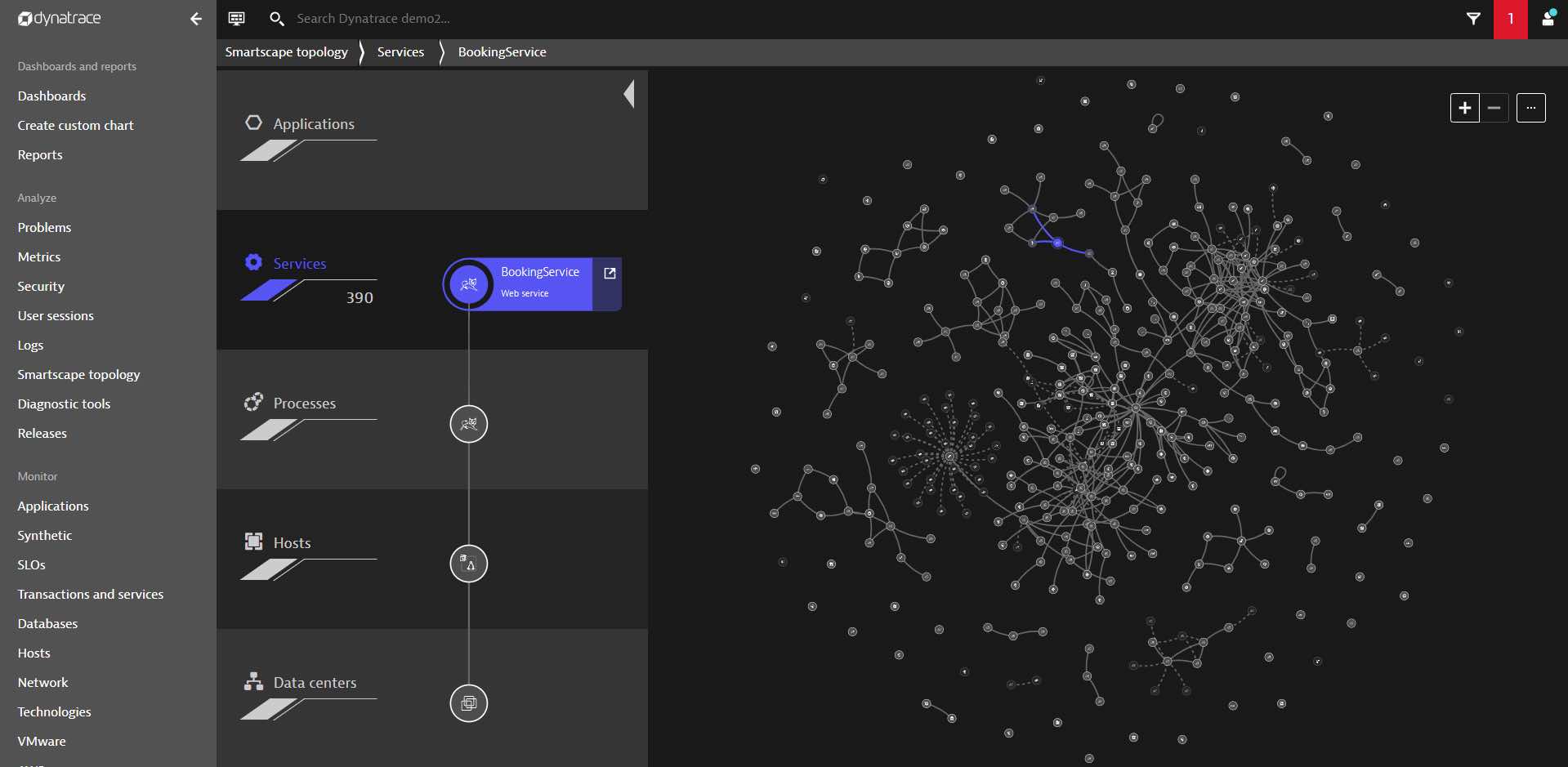
Task: Open Create custom chart in sidebar
Action: pyautogui.click(x=75, y=126)
